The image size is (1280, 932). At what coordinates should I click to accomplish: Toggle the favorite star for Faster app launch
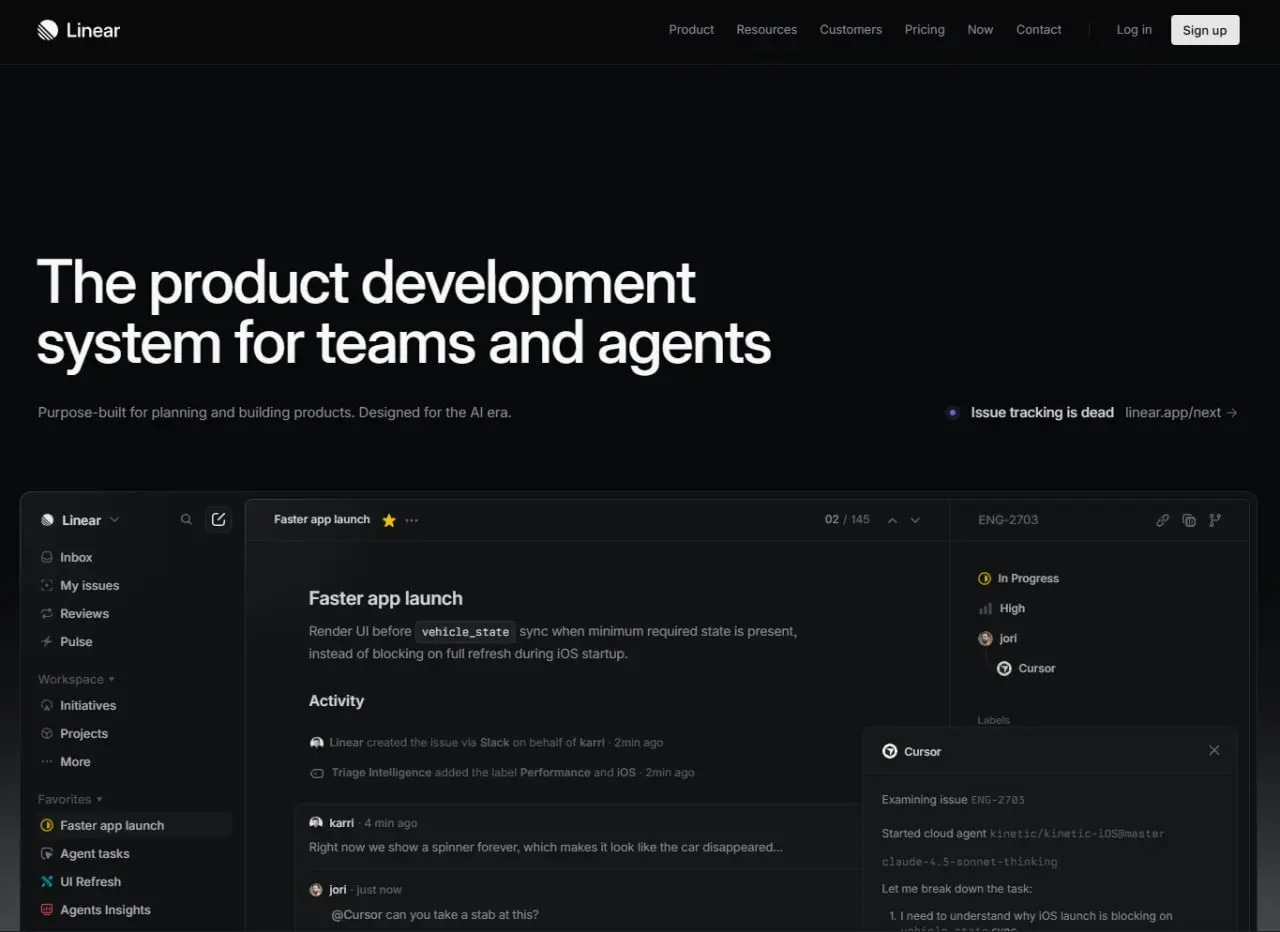pyautogui.click(x=389, y=520)
